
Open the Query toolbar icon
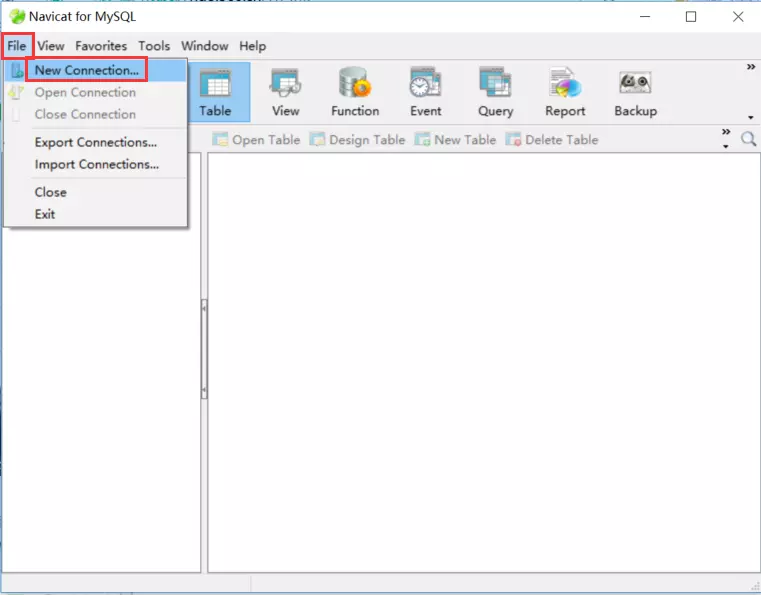point(496,92)
